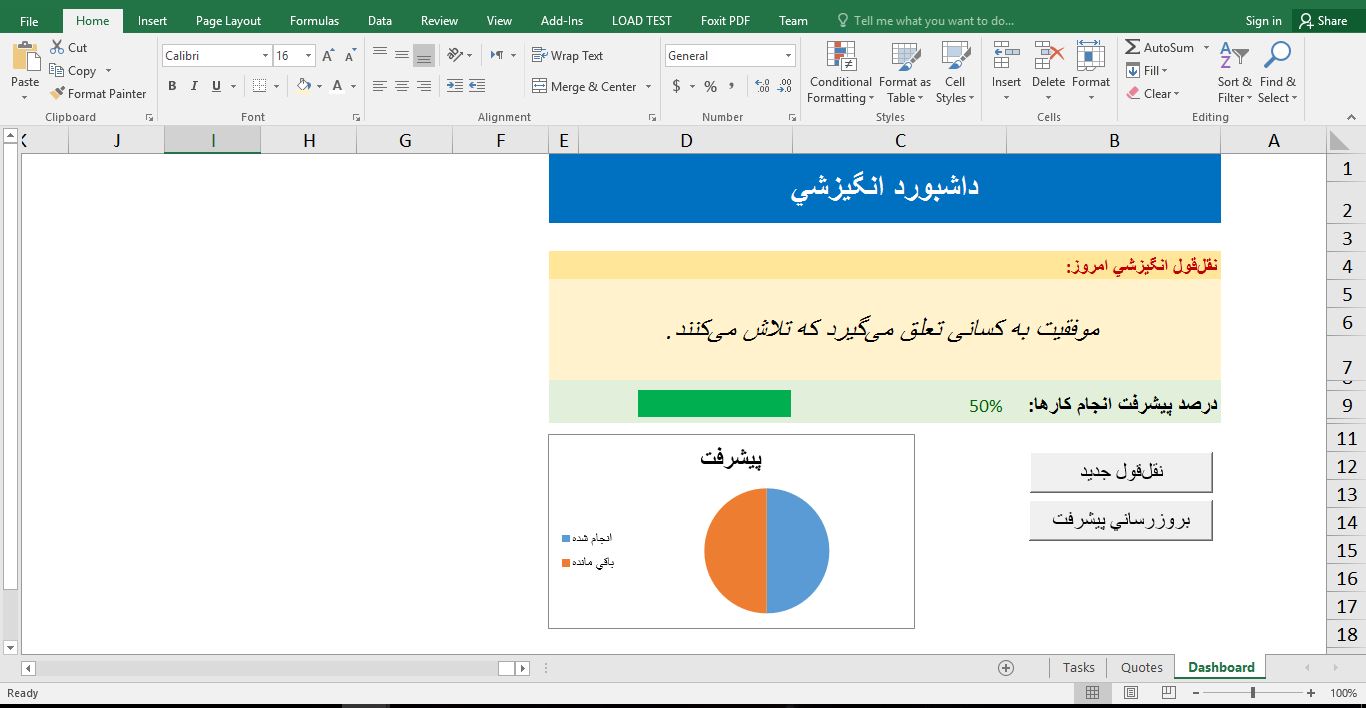The image size is (1366, 708).
Task: Zoom in with the plus button
Action: pyautogui.click(x=1310, y=693)
